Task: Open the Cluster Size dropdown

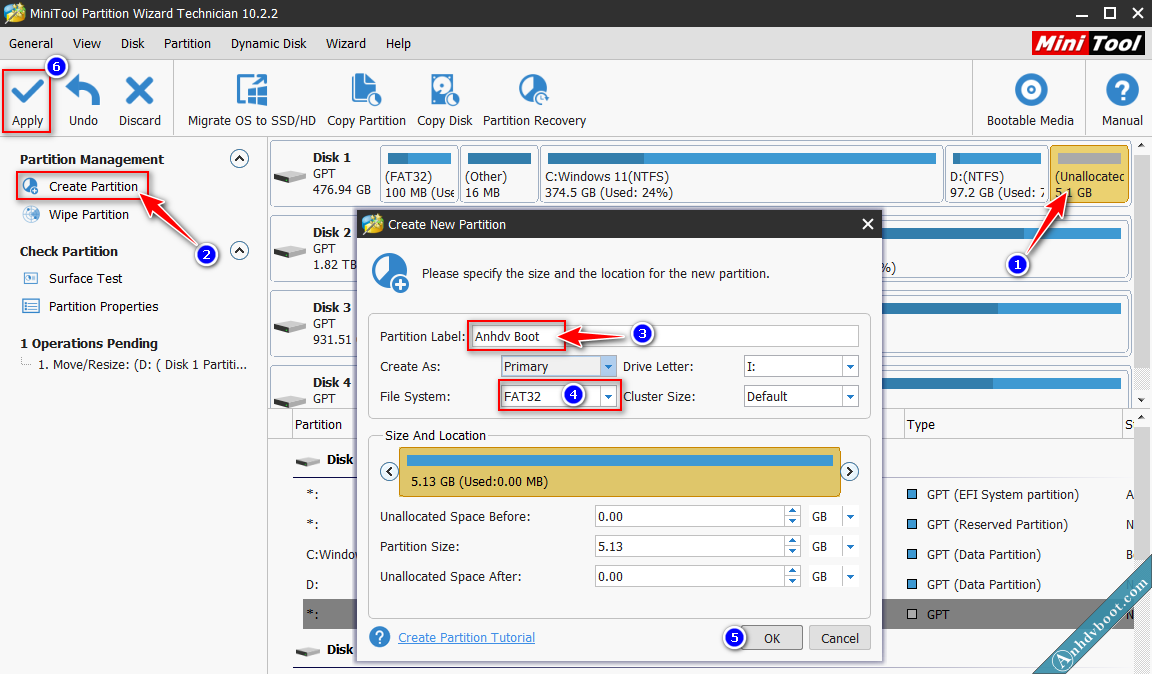Action: point(850,396)
